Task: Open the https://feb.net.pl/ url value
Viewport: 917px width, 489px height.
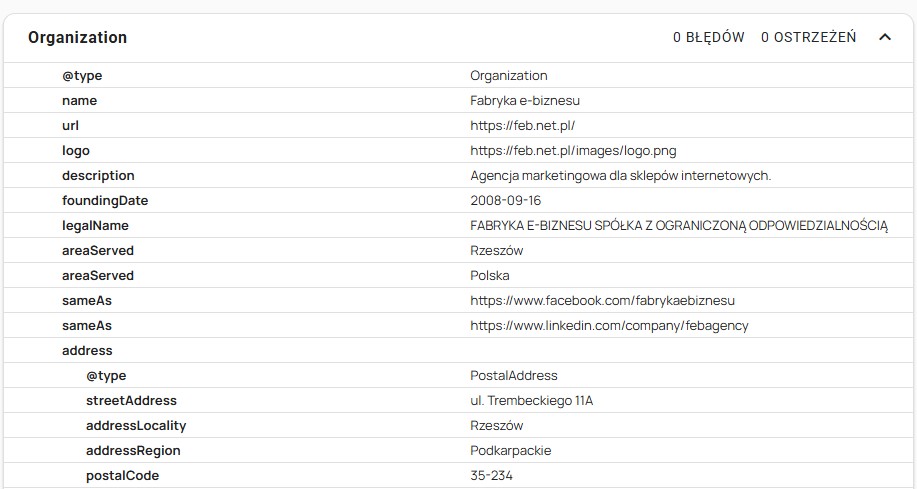Action: point(522,126)
